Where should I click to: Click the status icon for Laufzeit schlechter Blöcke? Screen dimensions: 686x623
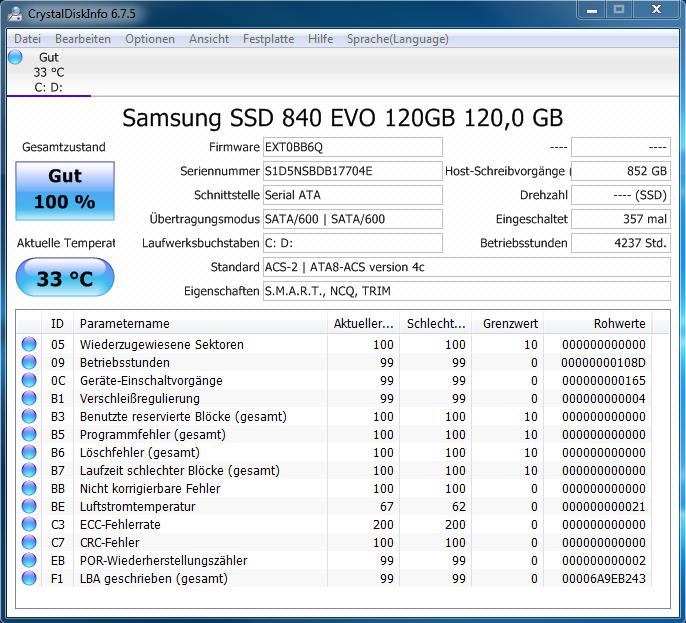point(29,470)
